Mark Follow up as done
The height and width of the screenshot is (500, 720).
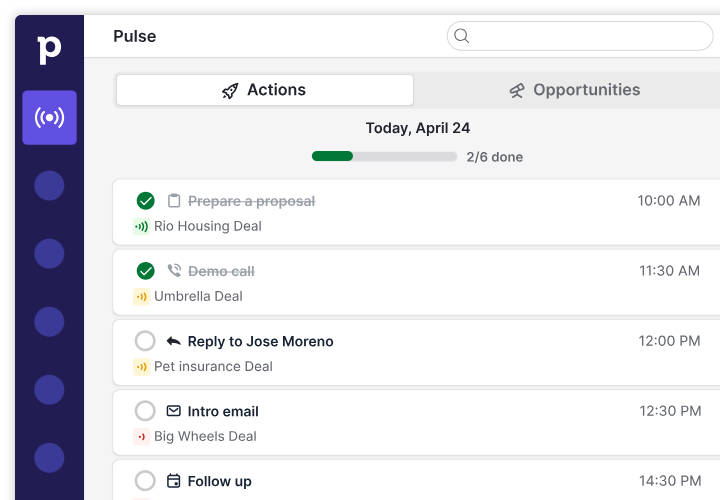(145, 481)
